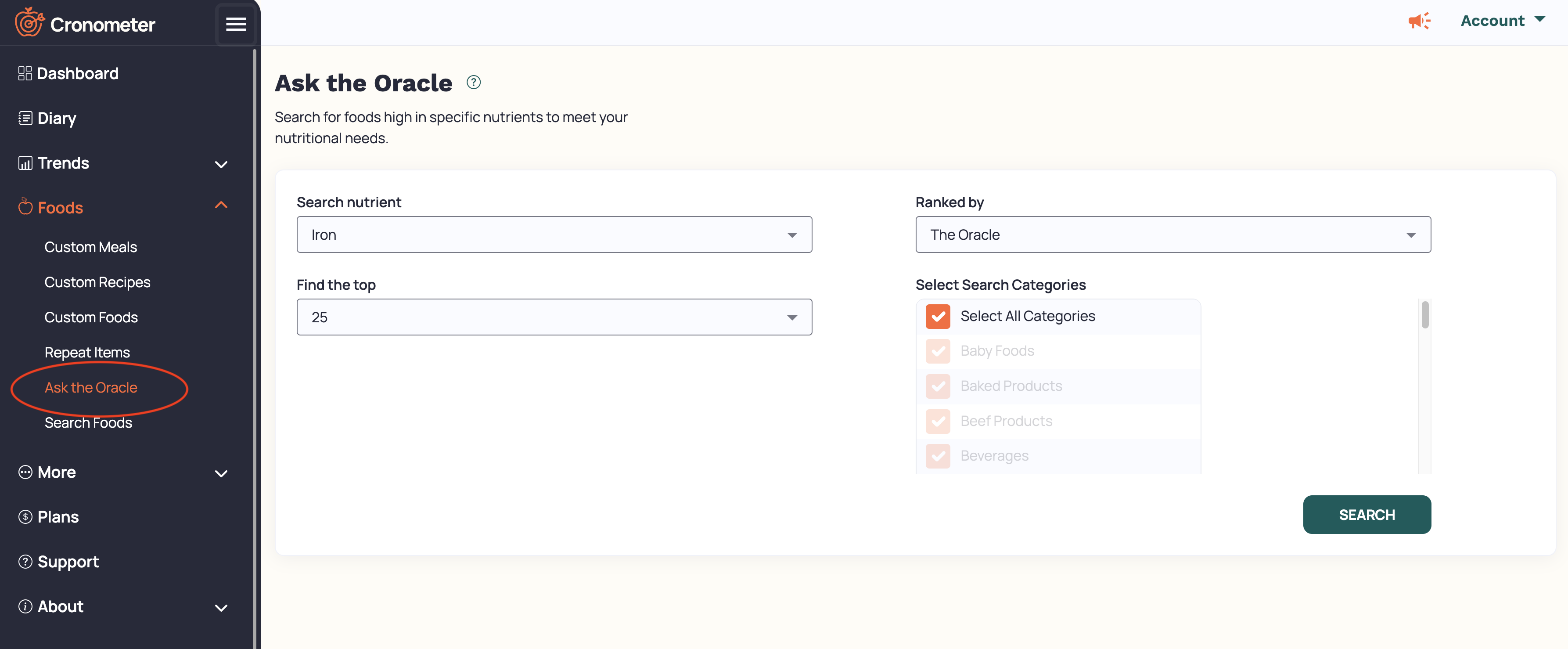The height and width of the screenshot is (649, 1568).
Task: Click the Beef Products label
Action: (1006, 421)
